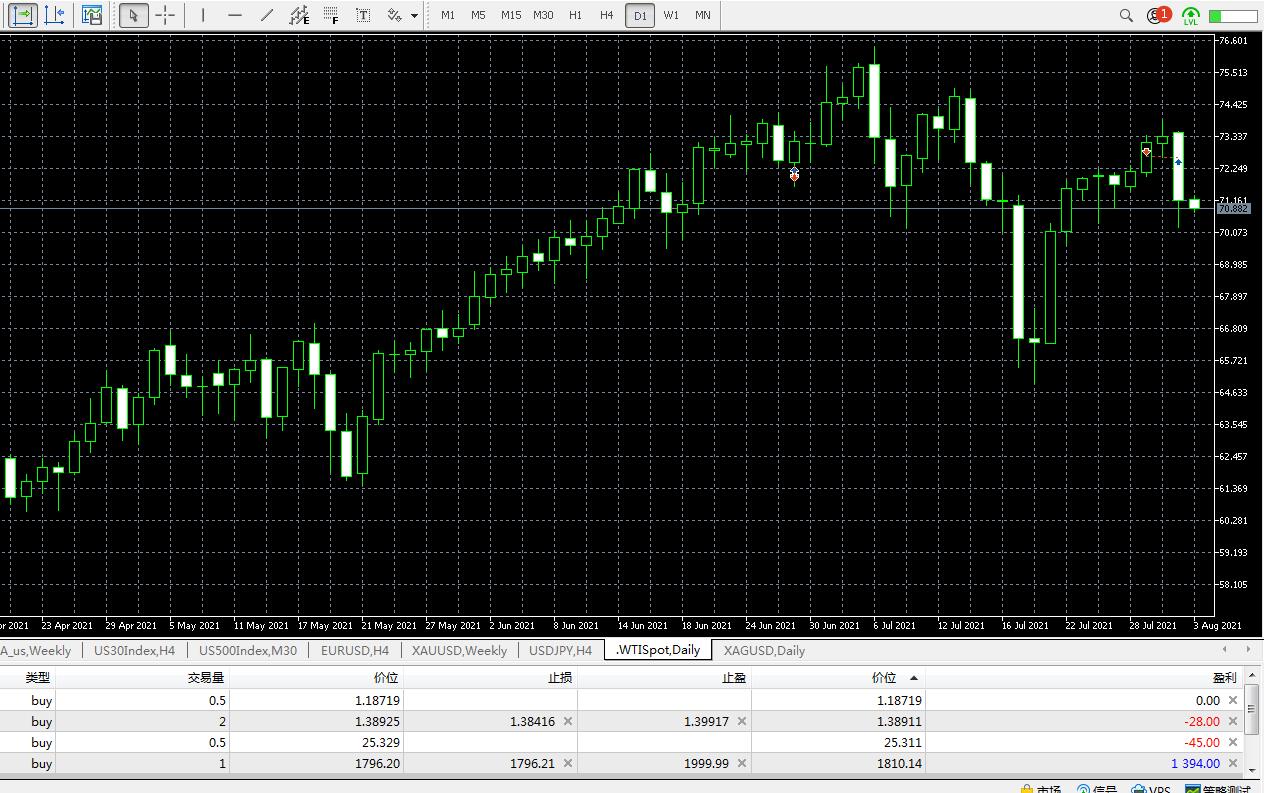Select current price 1810.14 cell
The height and width of the screenshot is (793, 1264).
[x=838, y=763]
